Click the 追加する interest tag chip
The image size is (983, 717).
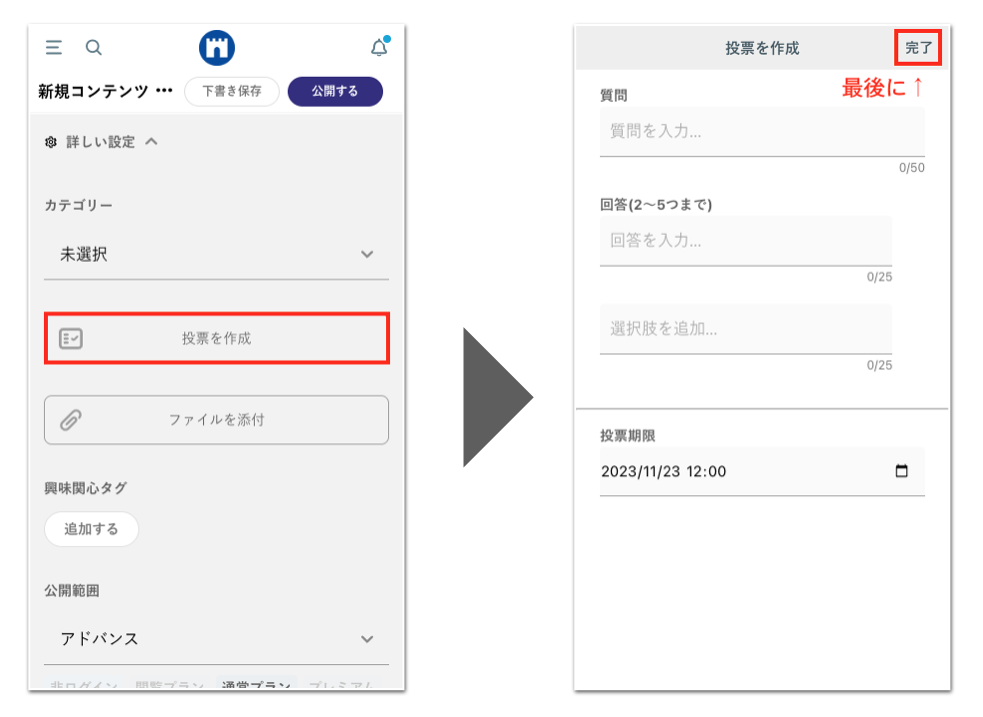90,529
